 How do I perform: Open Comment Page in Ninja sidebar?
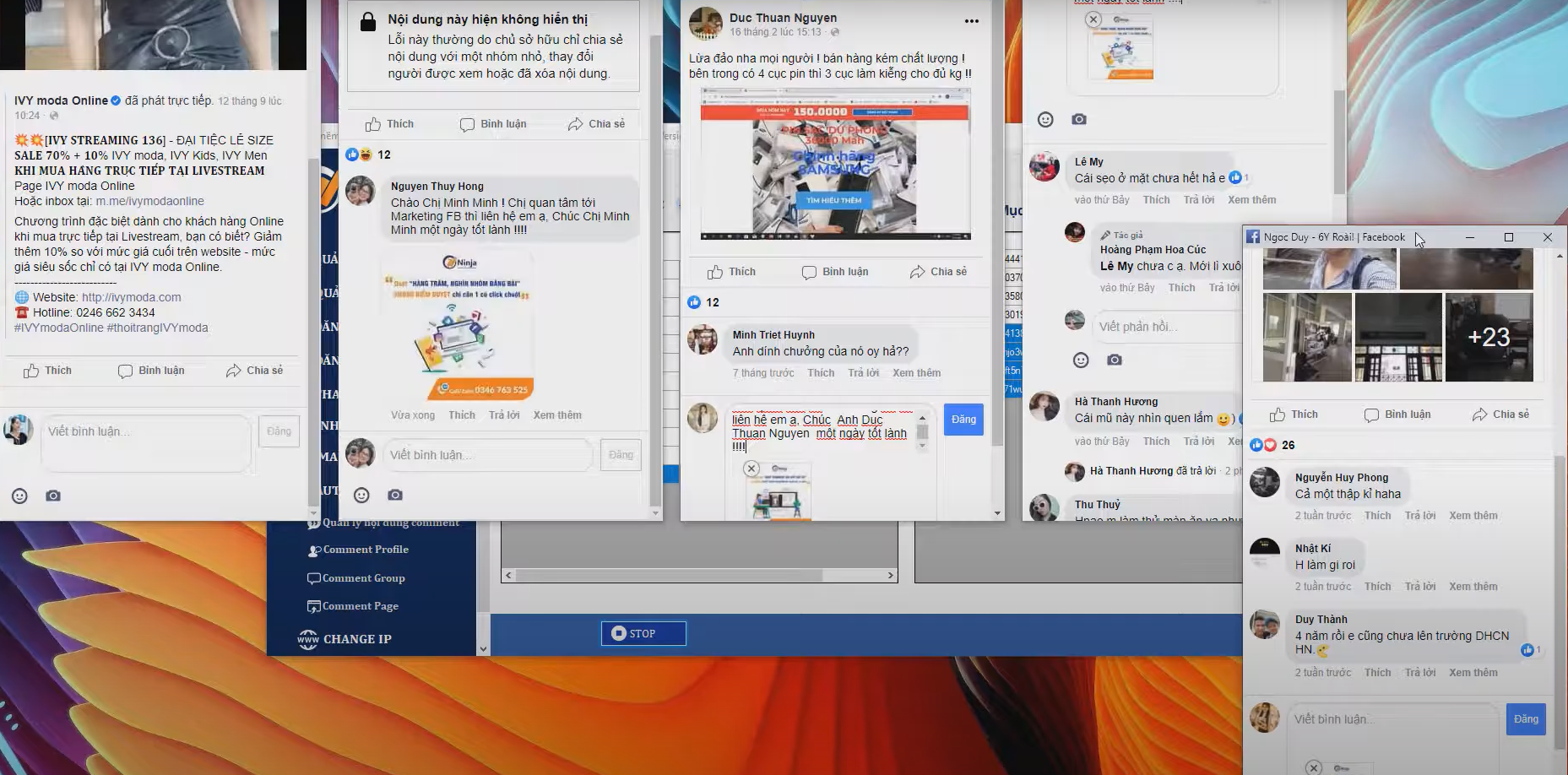pyautogui.click(x=353, y=606)
